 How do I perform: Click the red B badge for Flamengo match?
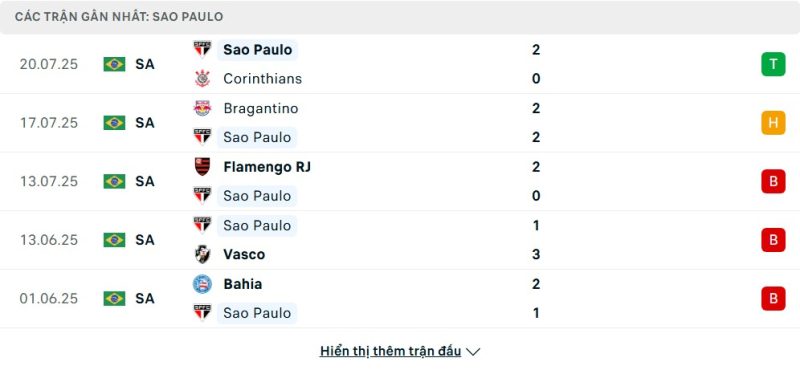coord(773,181)
